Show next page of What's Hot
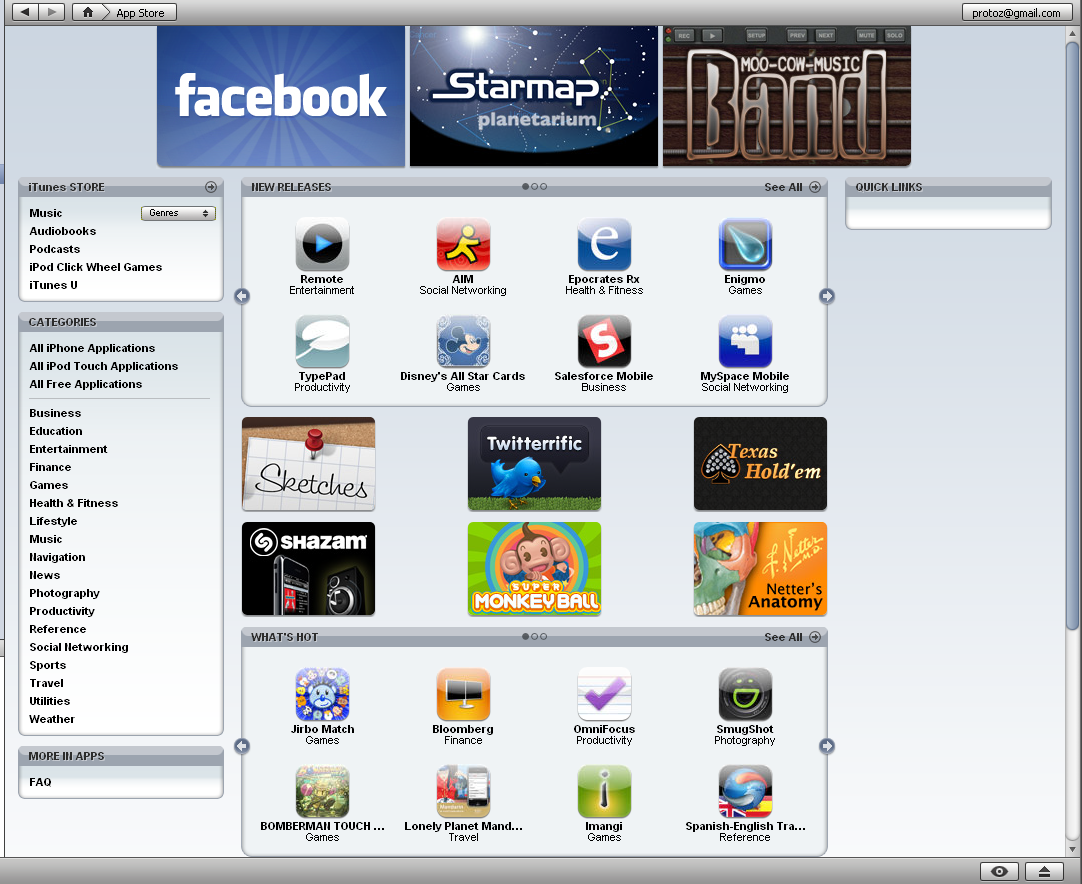Screen dimensions: 1082x884 click(x=827, y=746)
